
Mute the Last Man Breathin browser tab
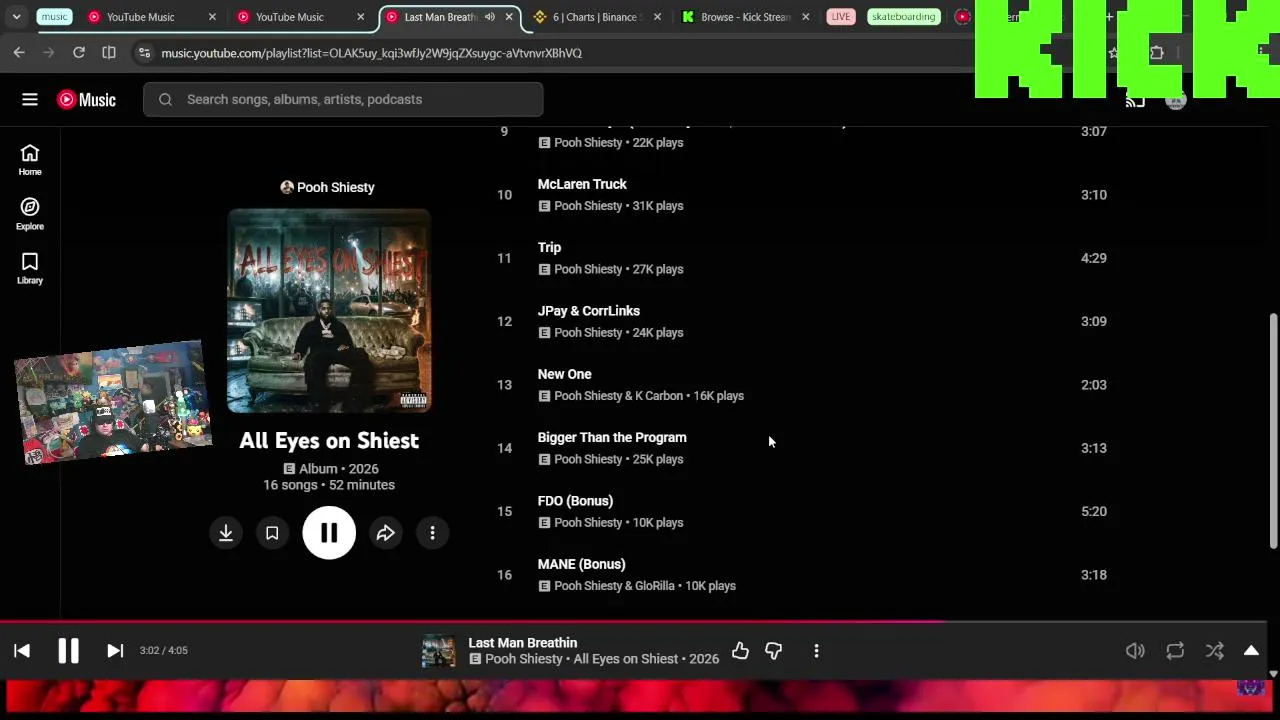tap(490, 17)
